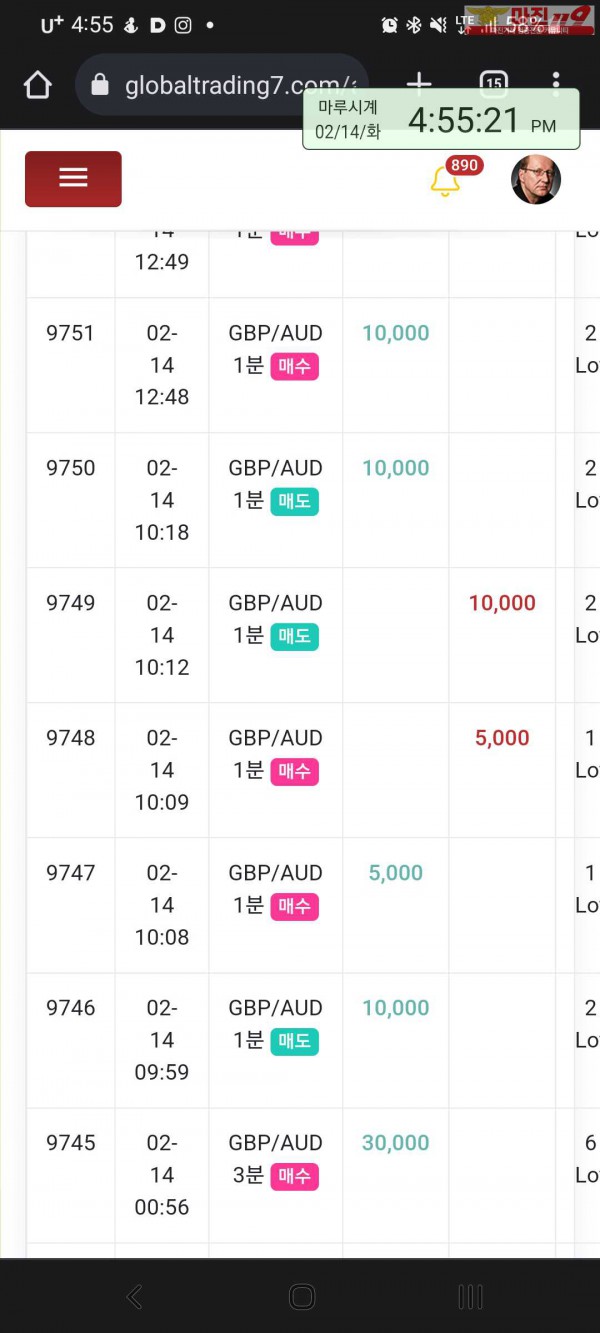Screen dimensions: 600x1333
Task: Select the 10,000 red amount in row 9749
Action: point(502,603)
